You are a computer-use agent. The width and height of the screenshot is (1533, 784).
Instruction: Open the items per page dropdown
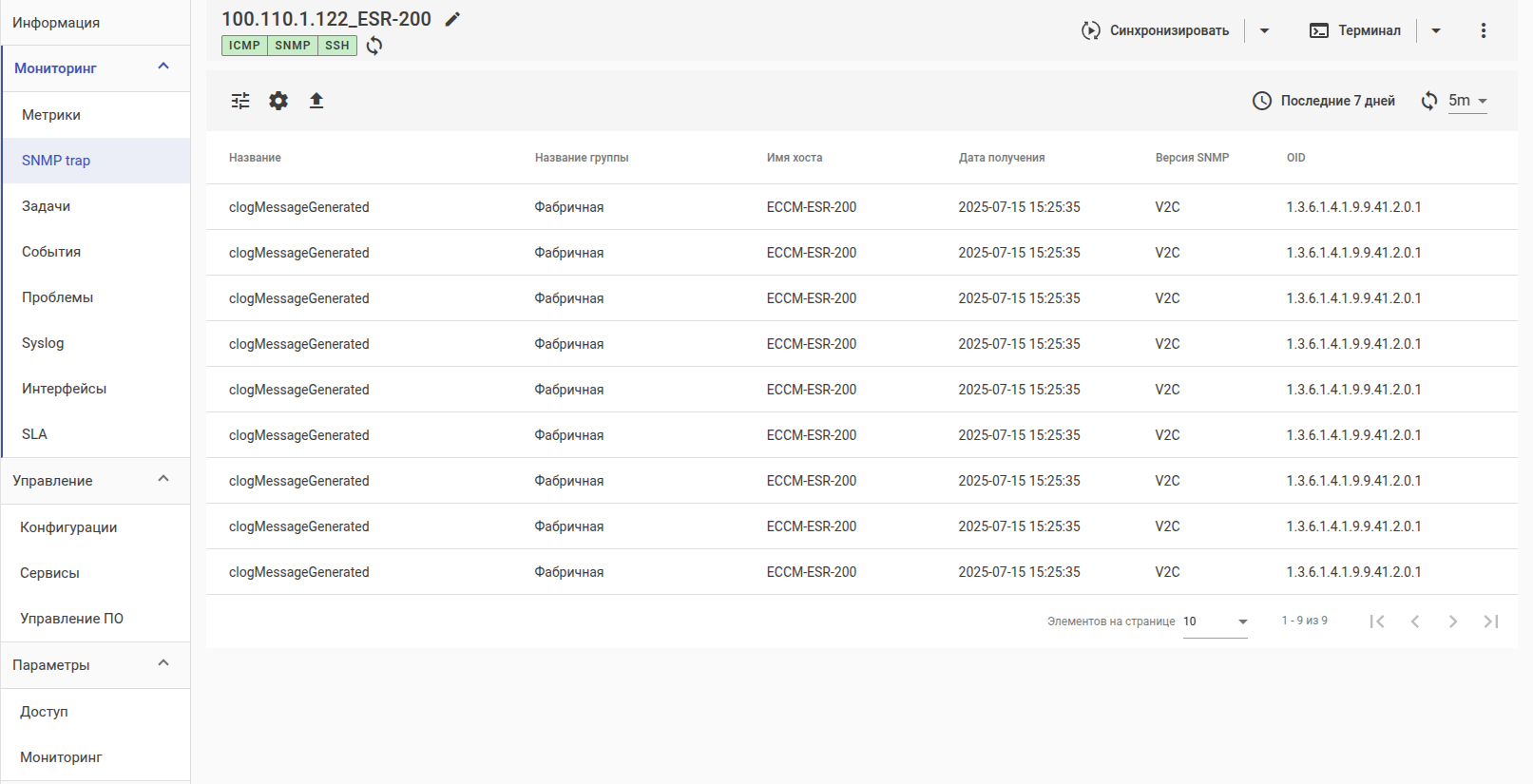[x=1215, y=621]
